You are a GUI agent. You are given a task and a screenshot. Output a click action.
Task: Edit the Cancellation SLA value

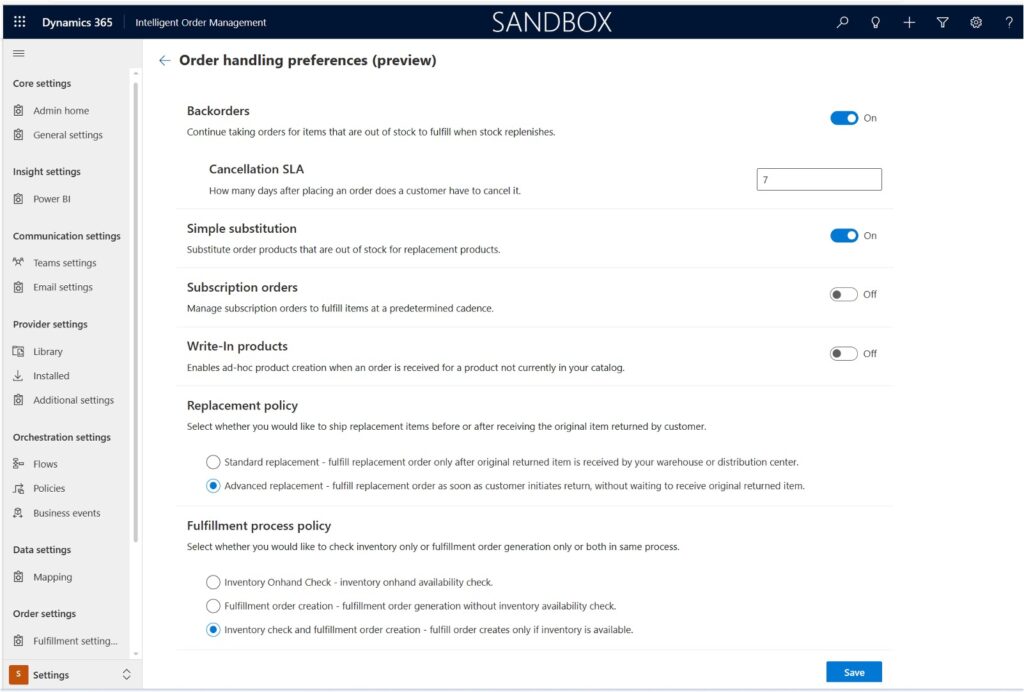(818, 179)
